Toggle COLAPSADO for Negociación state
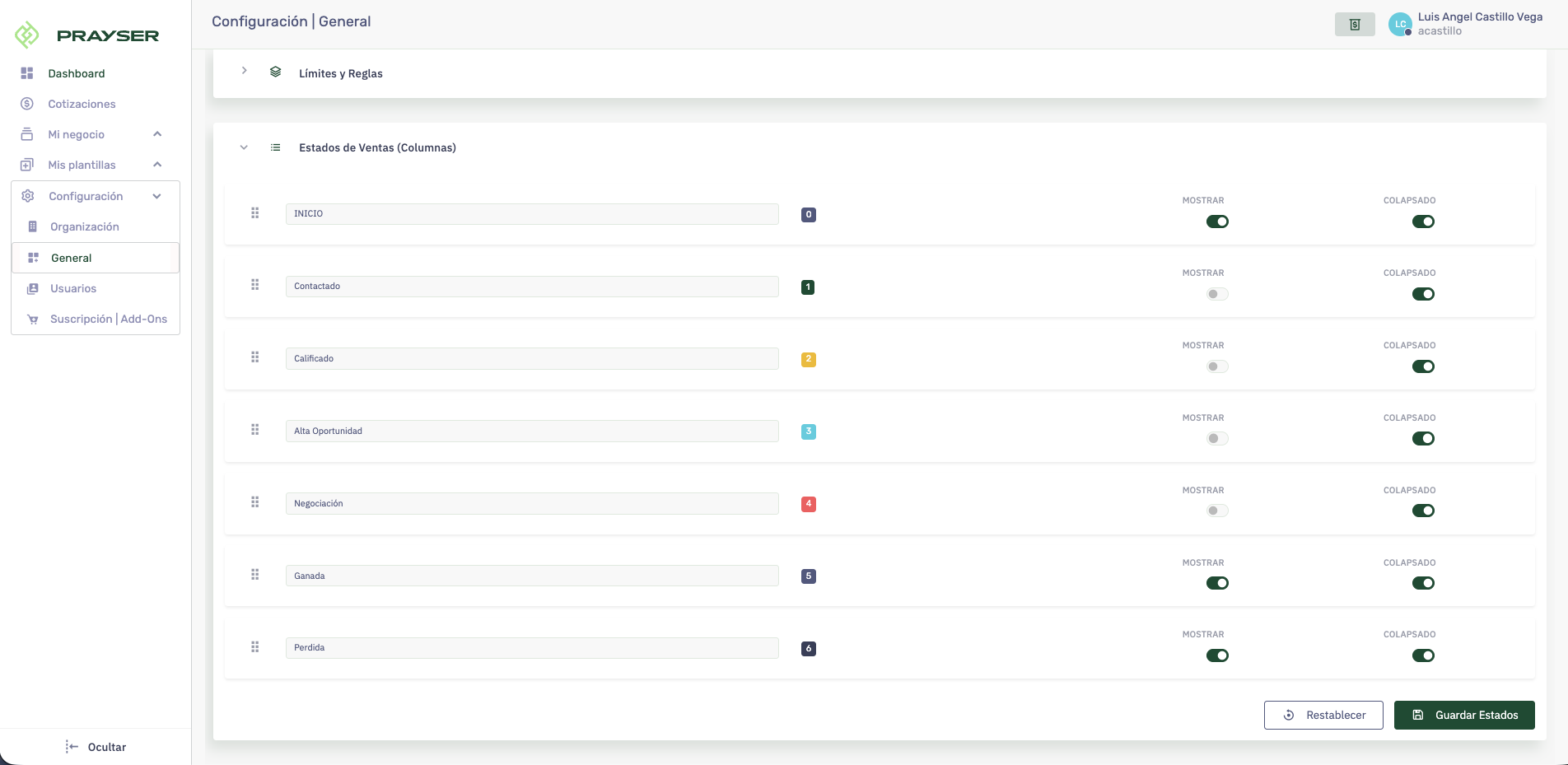 coord(1423,511)
